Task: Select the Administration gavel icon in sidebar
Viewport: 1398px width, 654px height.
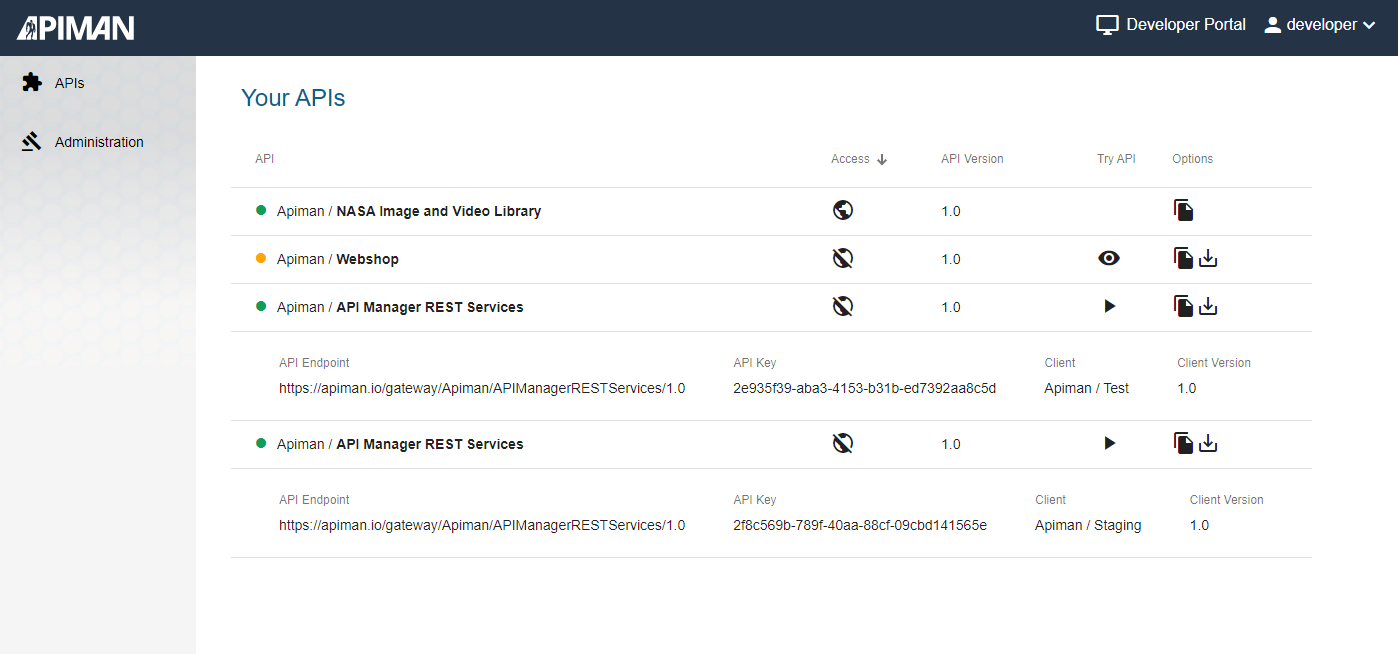Action: point(32,141)
